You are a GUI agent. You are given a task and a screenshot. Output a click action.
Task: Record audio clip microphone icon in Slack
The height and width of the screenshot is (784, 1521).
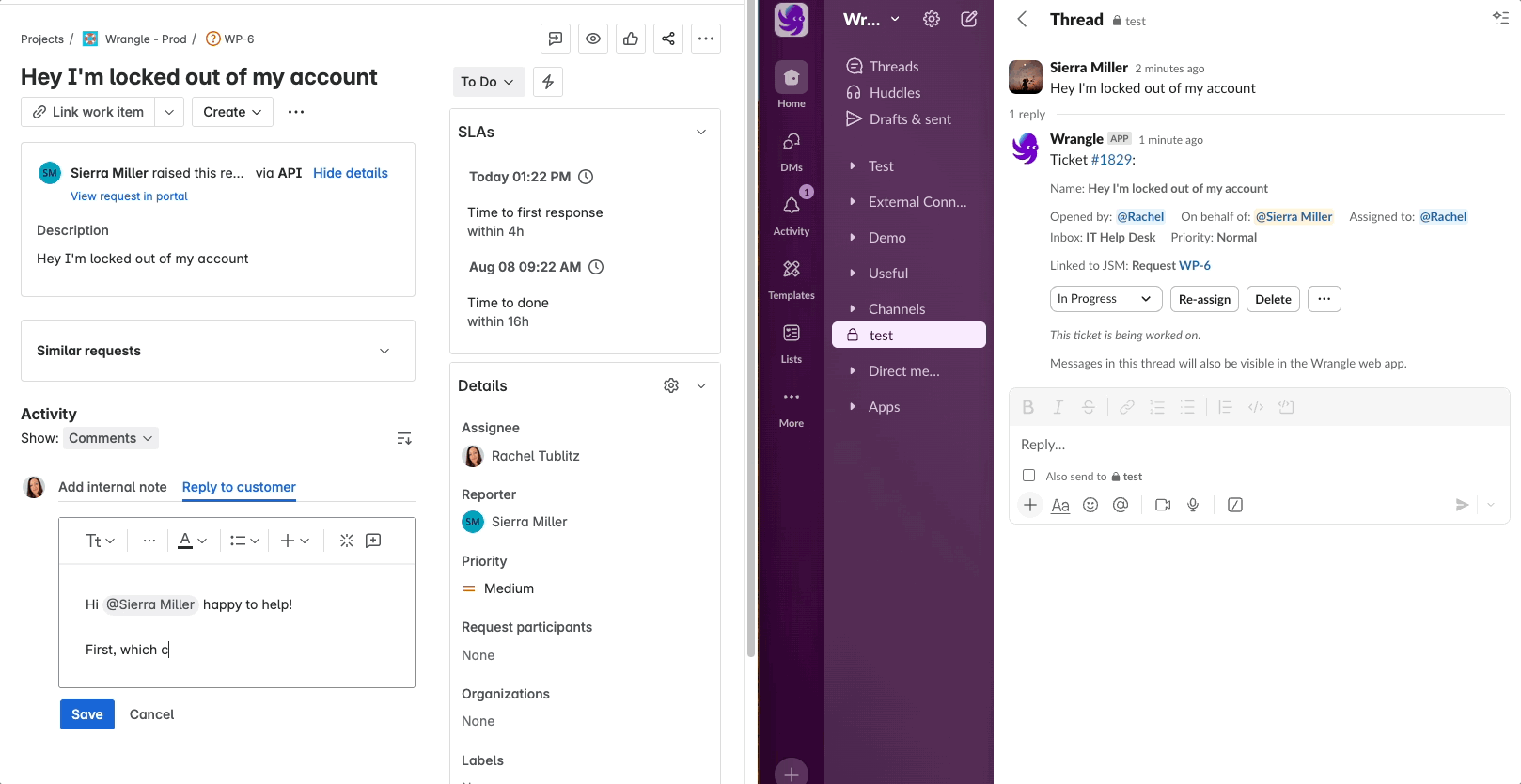1193,505
